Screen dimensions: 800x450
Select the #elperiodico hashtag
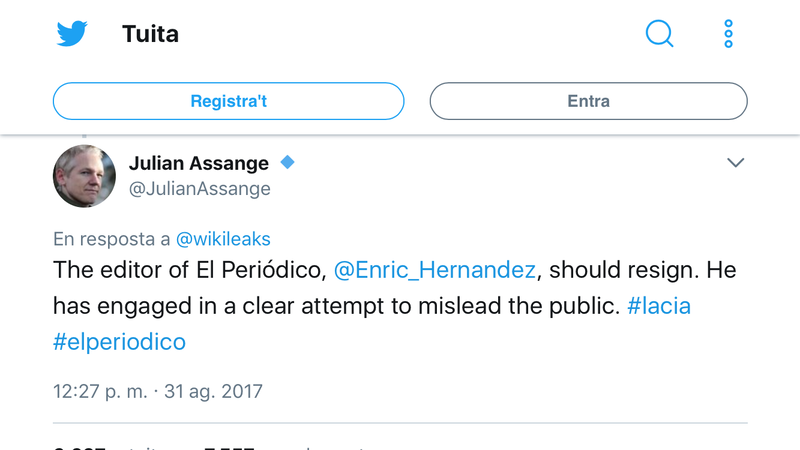click(119, 341)
